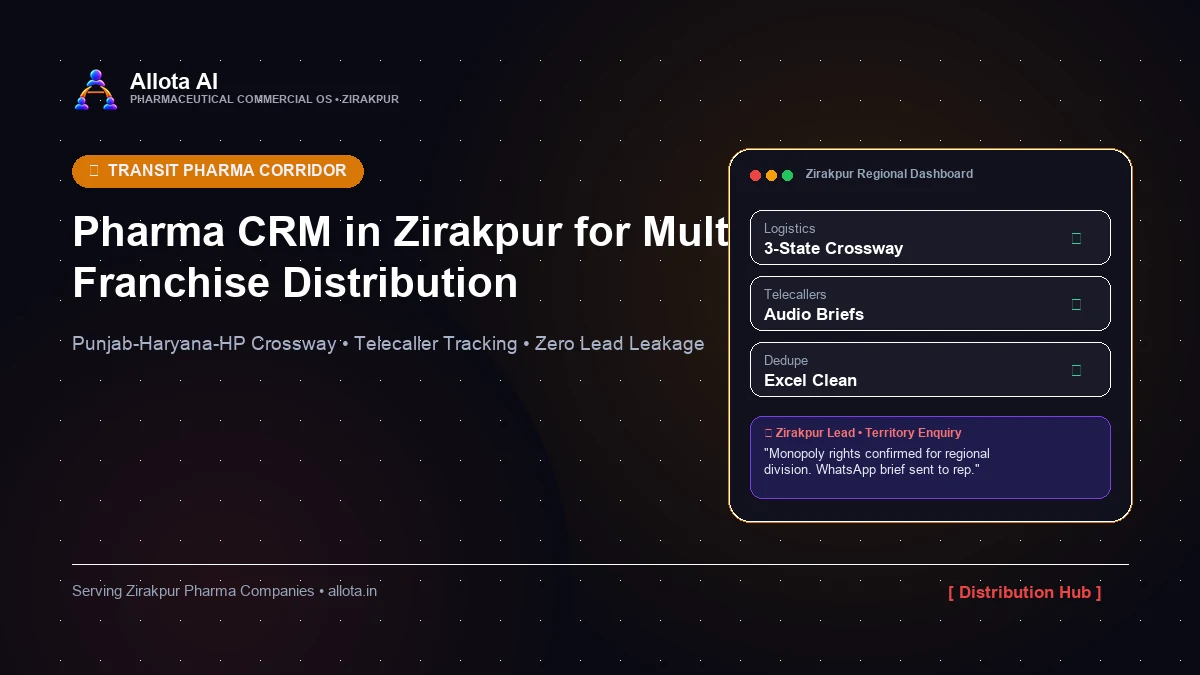
Task: Click the green window dot
Action: click(787, 175)
